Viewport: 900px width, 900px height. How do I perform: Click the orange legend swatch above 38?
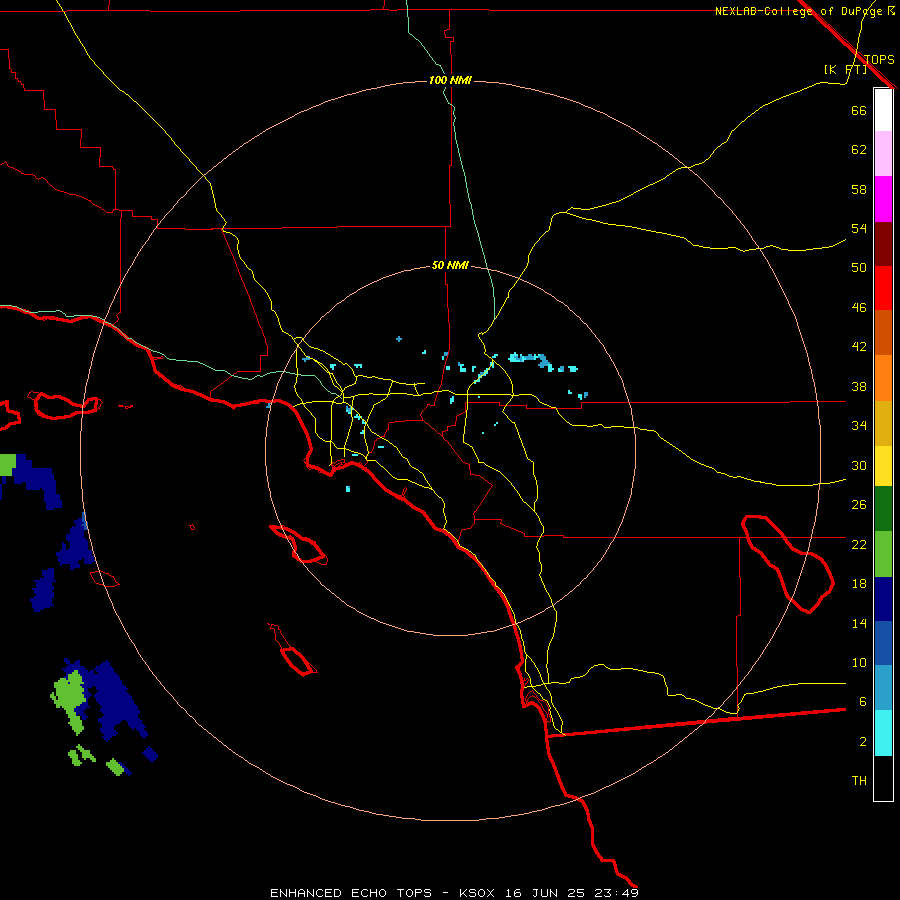tap(883, 378)
